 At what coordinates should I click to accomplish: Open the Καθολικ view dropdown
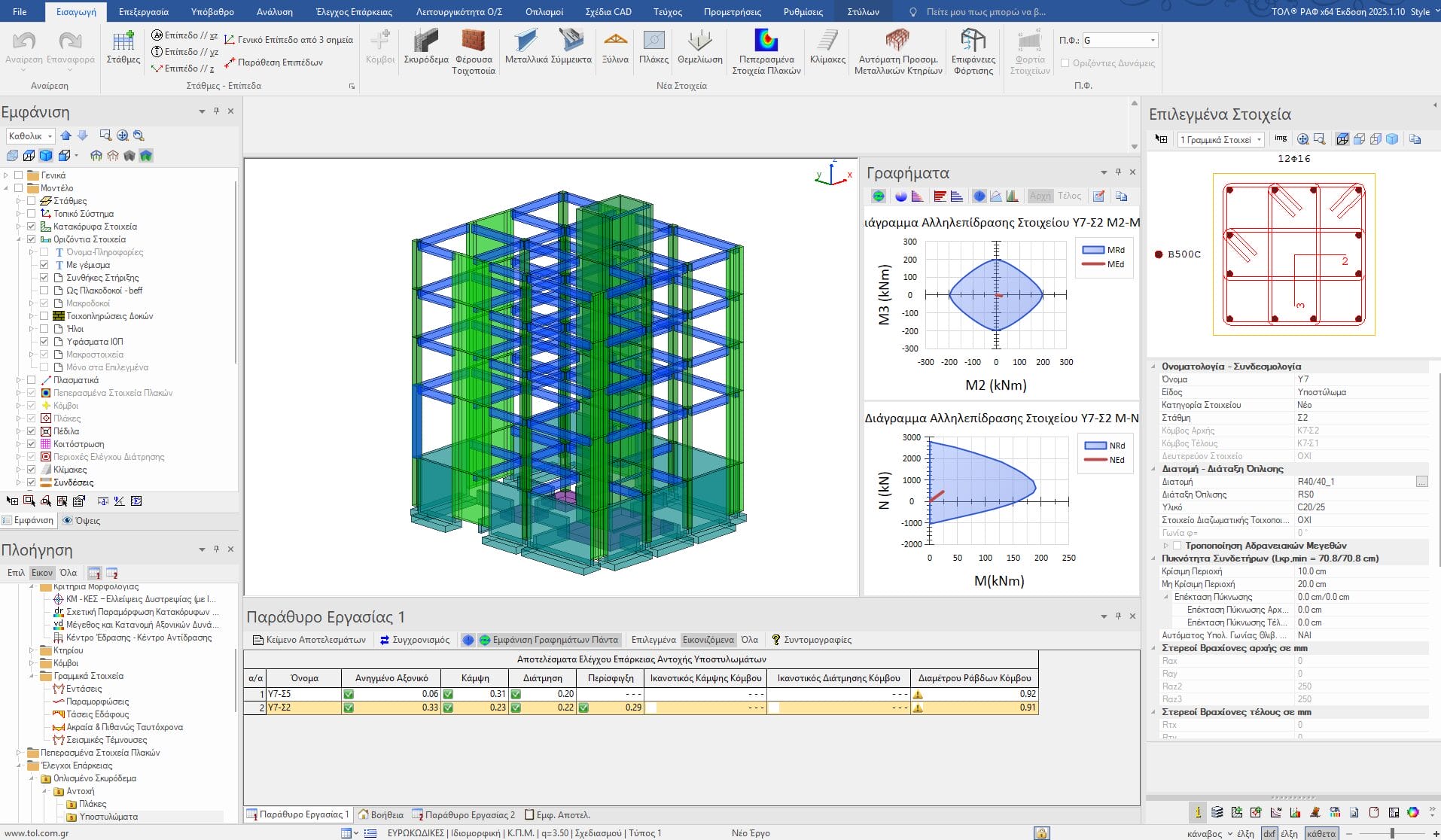50,136
